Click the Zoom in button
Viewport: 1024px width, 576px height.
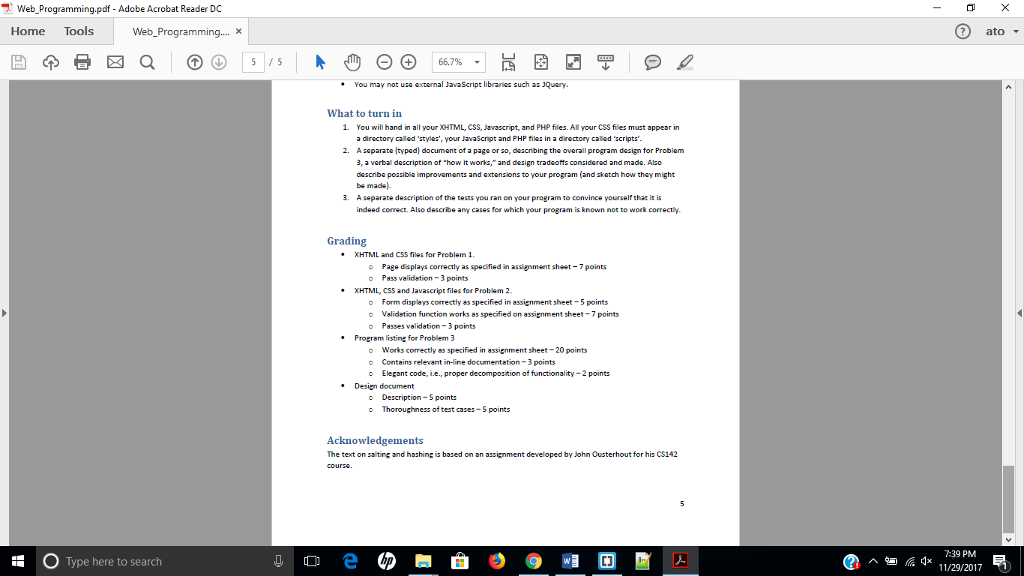point(407,61)
